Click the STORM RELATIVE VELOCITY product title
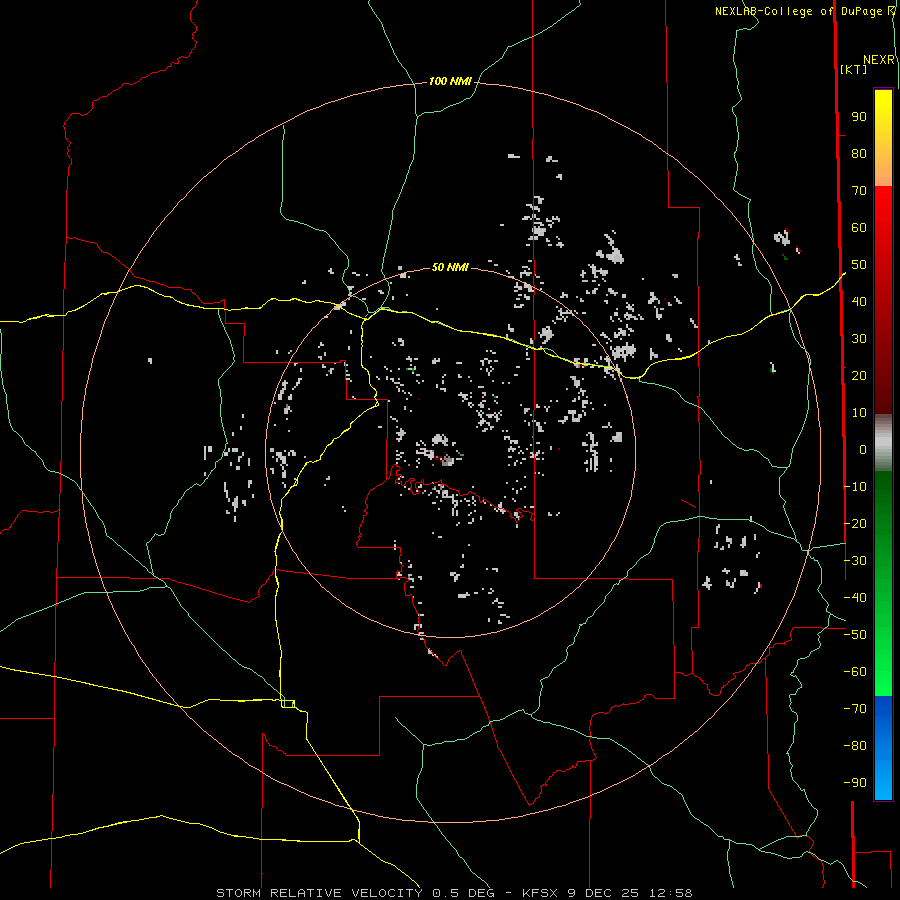 320,893
